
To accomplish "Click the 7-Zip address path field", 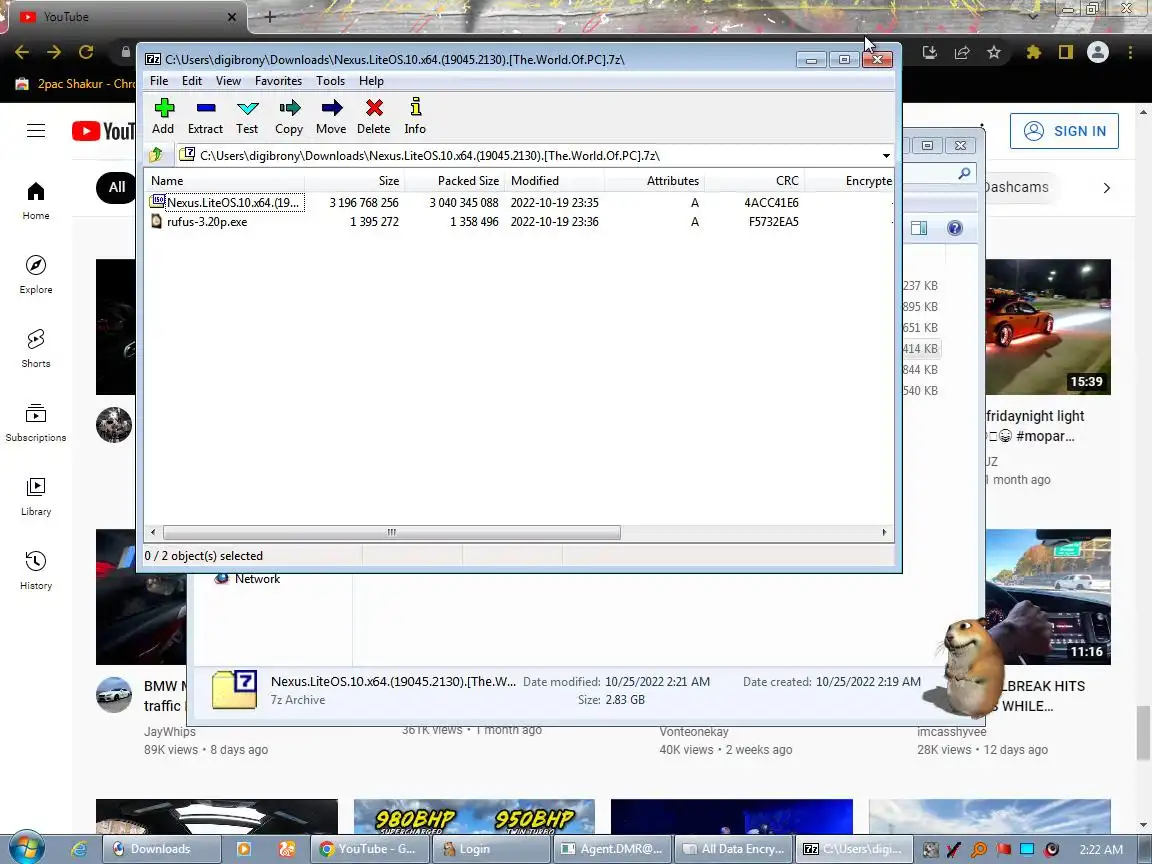I will 529,156.
